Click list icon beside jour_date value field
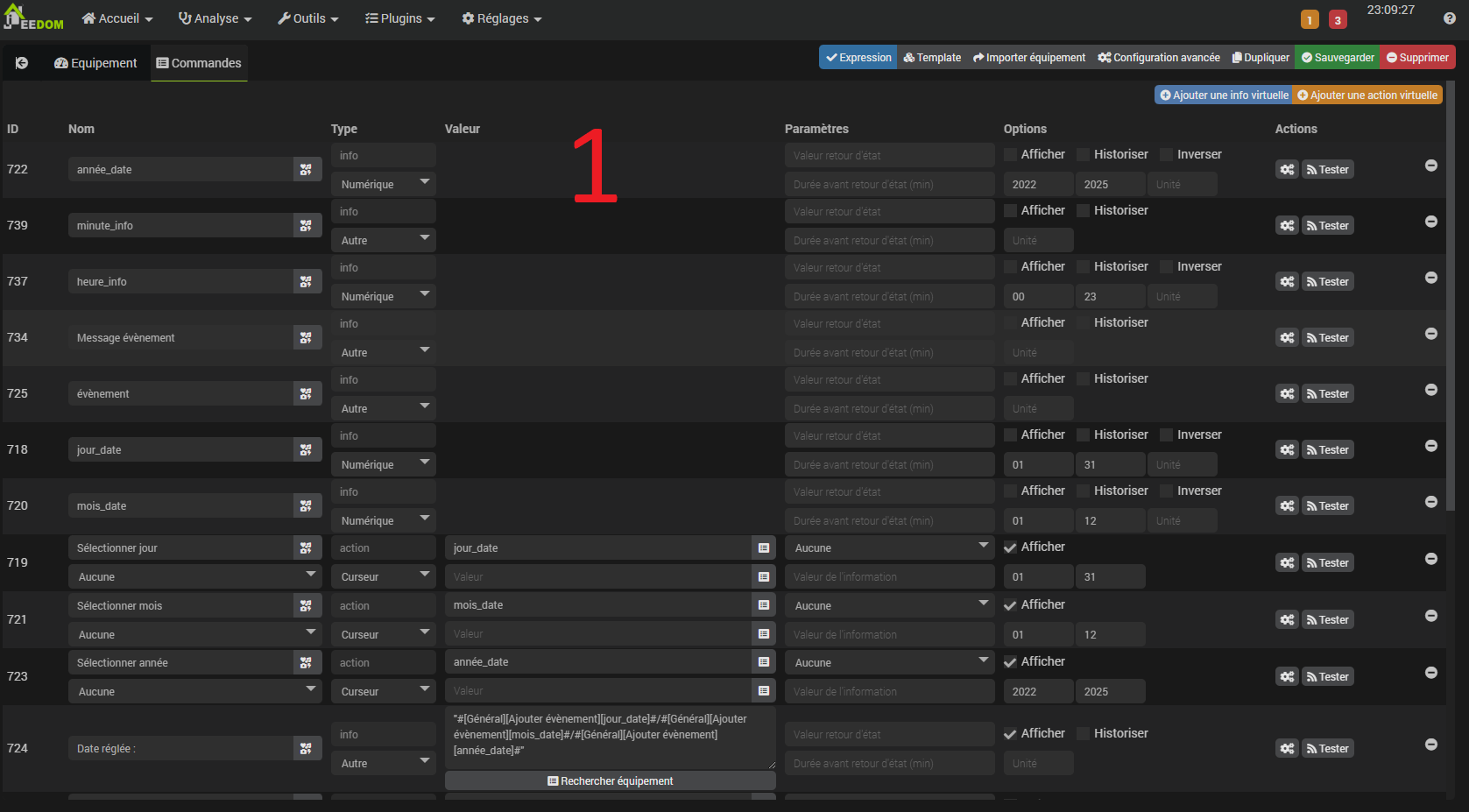The height and width of the screenshot is (812, 1469). coord(764,548)
